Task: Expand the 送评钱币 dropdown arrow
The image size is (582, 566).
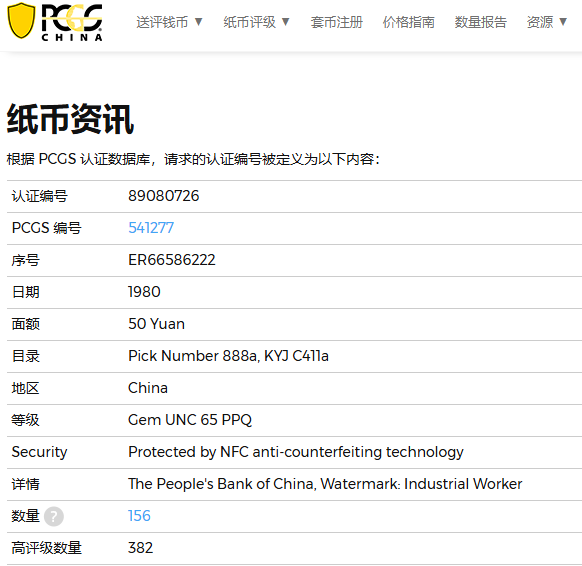Action: [199, 22]
